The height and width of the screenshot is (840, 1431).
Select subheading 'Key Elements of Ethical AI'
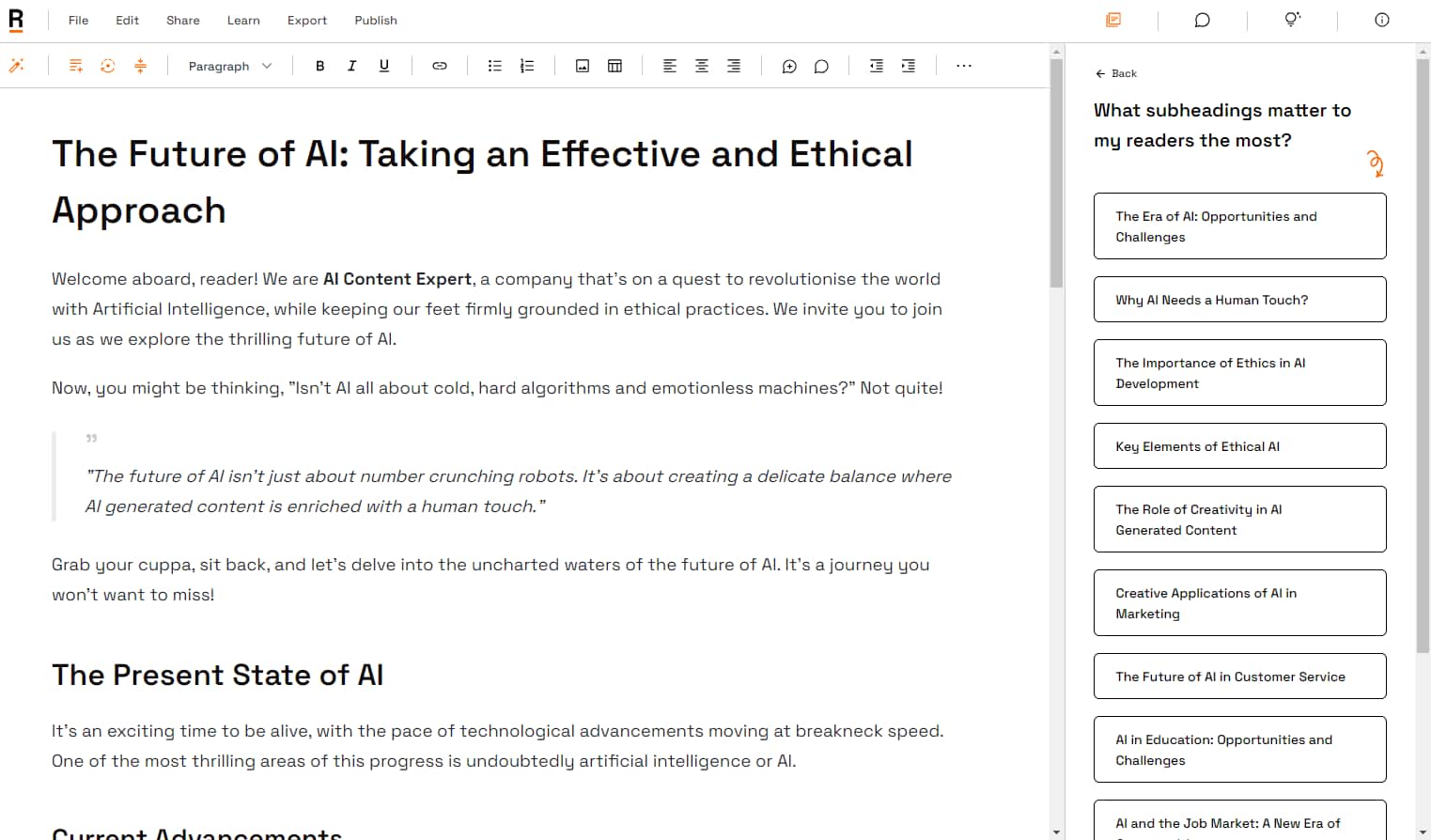1239,445
